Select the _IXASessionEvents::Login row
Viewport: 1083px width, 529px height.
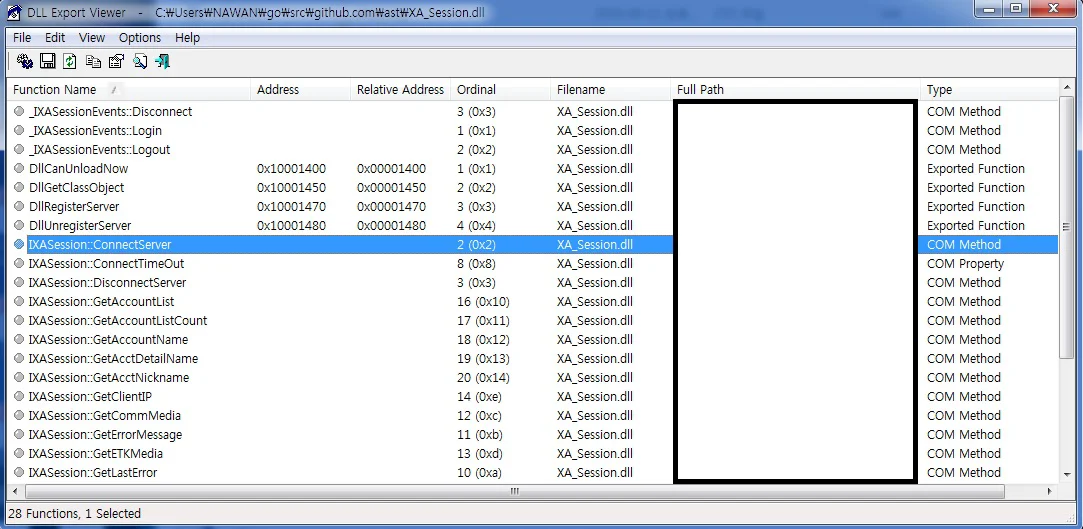533,131
